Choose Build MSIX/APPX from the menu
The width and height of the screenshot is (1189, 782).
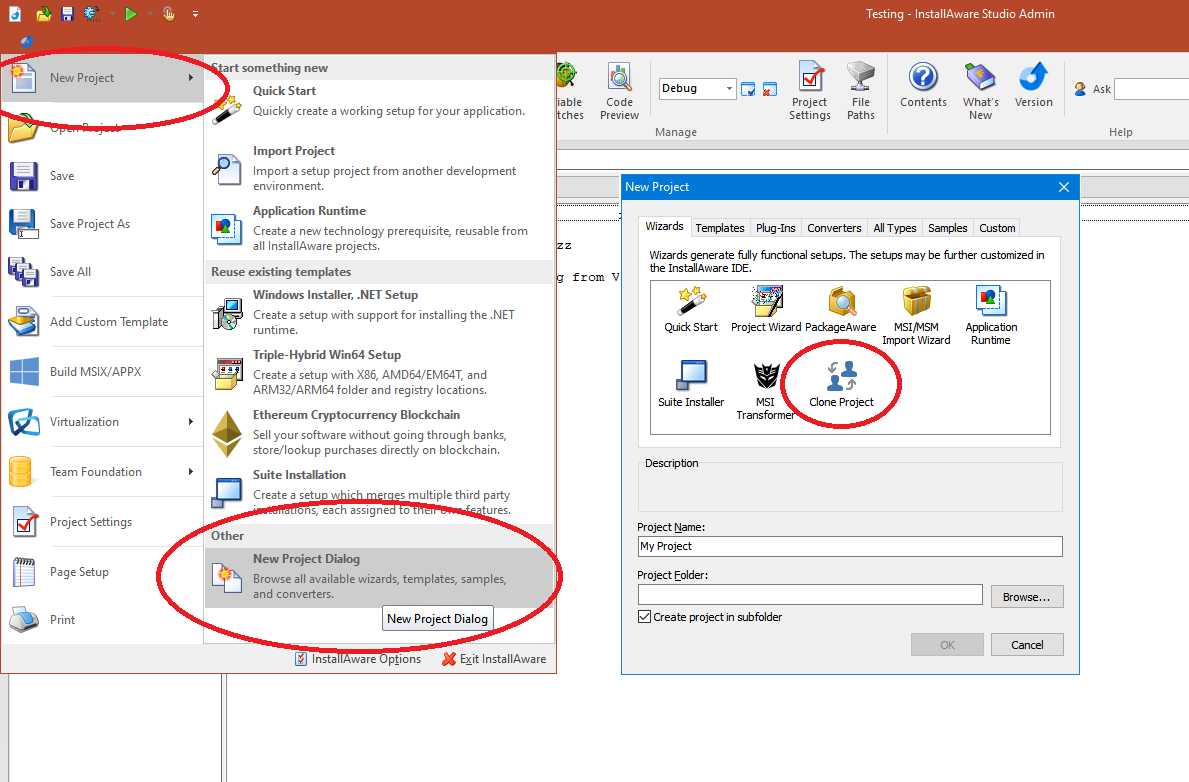pos(102,372)
